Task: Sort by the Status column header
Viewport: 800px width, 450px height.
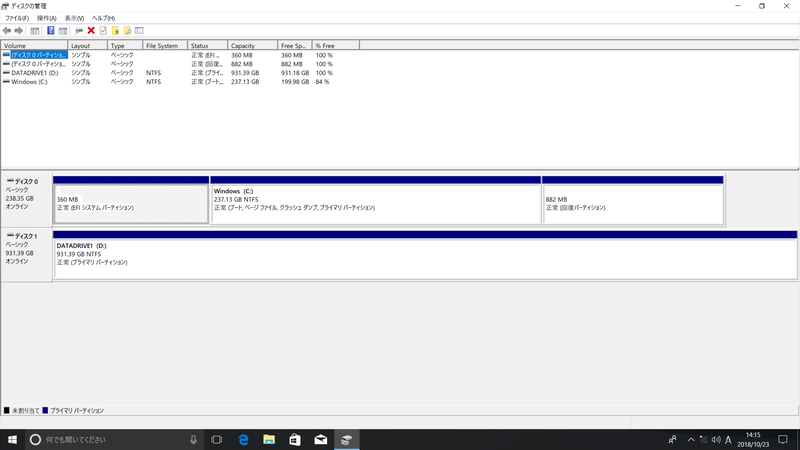Action: (x=208, y=45)
